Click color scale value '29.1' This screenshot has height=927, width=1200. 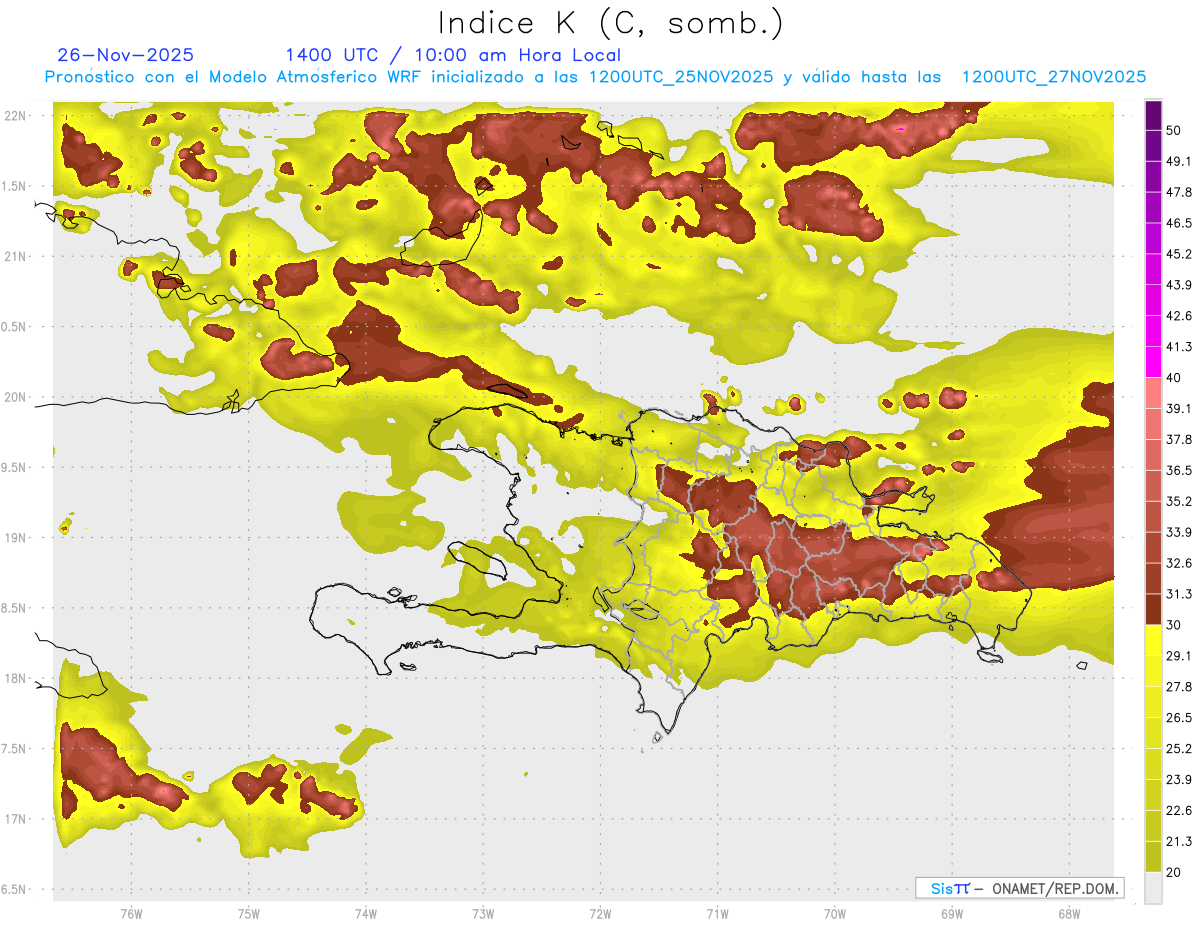pos(1179,656)
